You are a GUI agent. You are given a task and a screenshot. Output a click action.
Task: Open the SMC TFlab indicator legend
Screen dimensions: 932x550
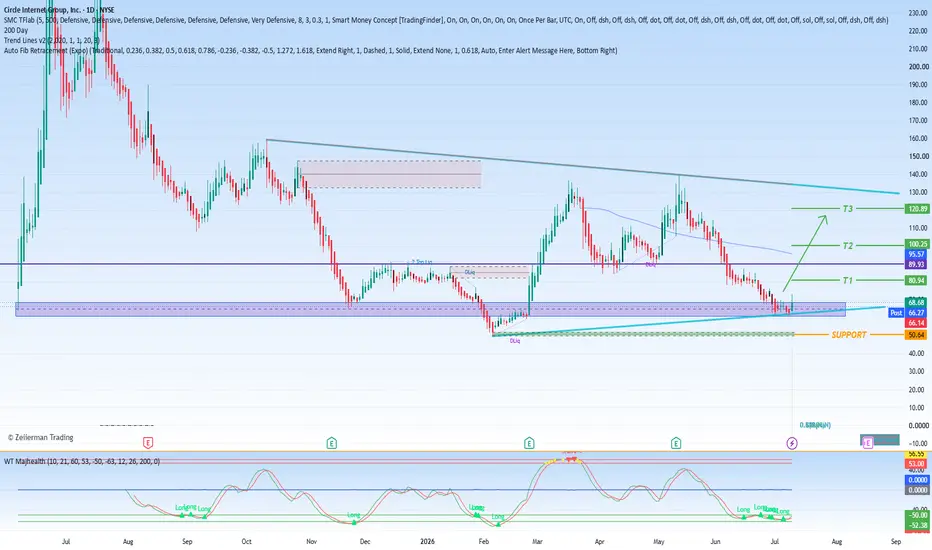point(446,20)
